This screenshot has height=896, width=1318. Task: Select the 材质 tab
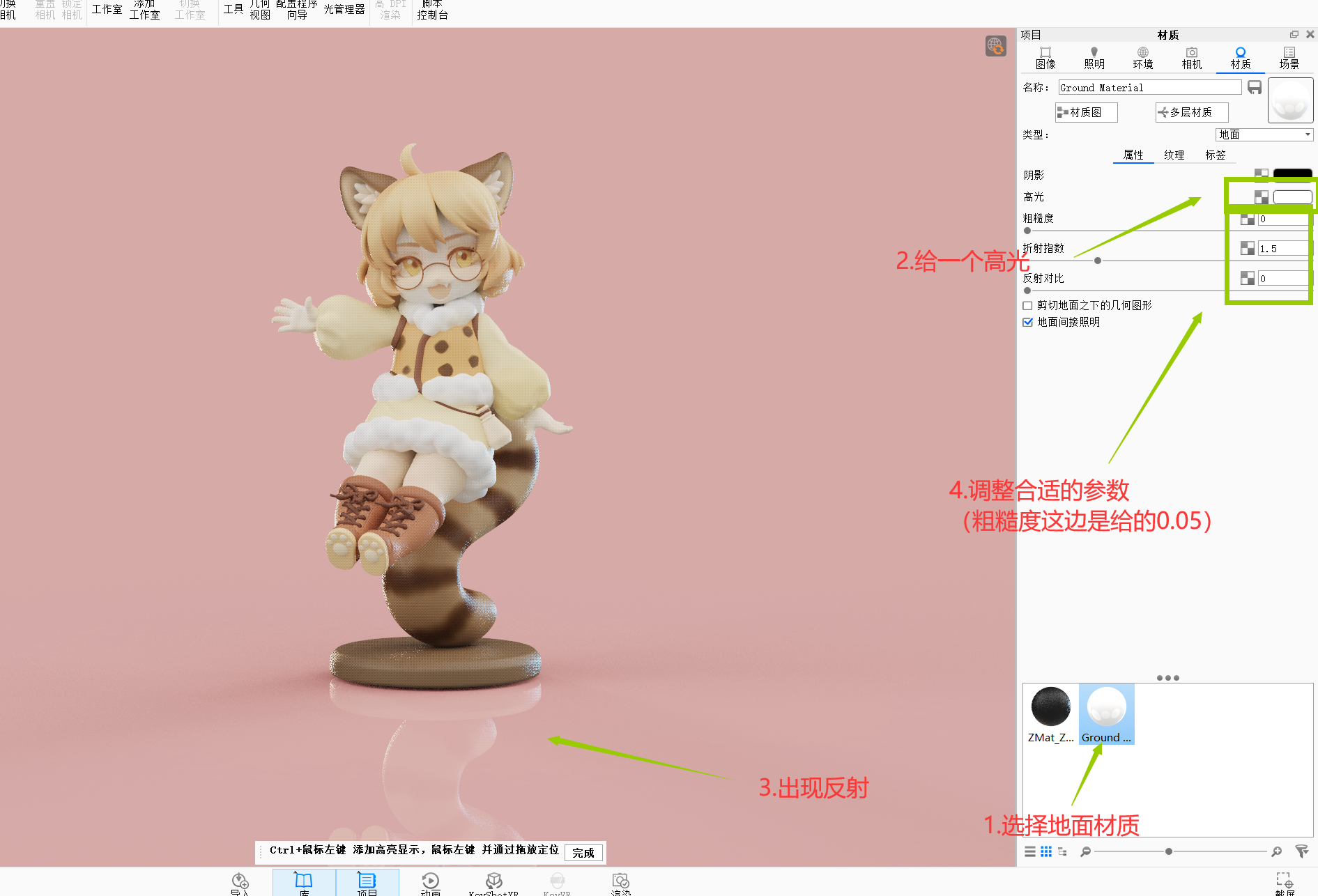click(x=1241, y=58)
